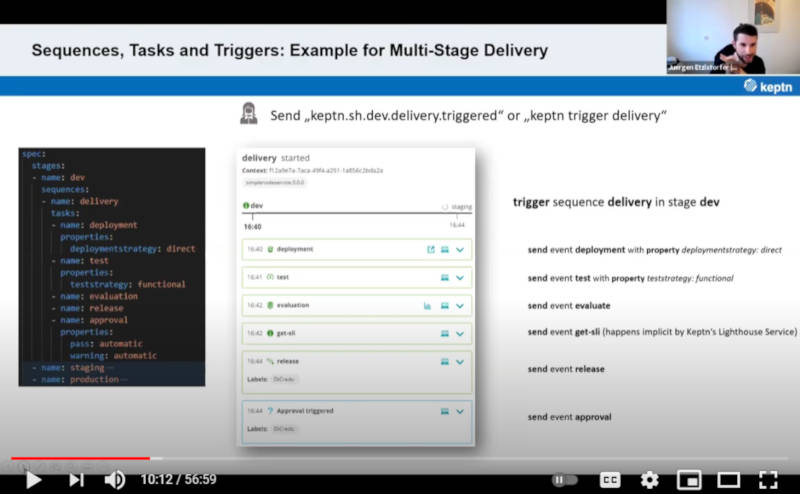Click the 'send event release' text
800x494 pixels.
[566, 369]
